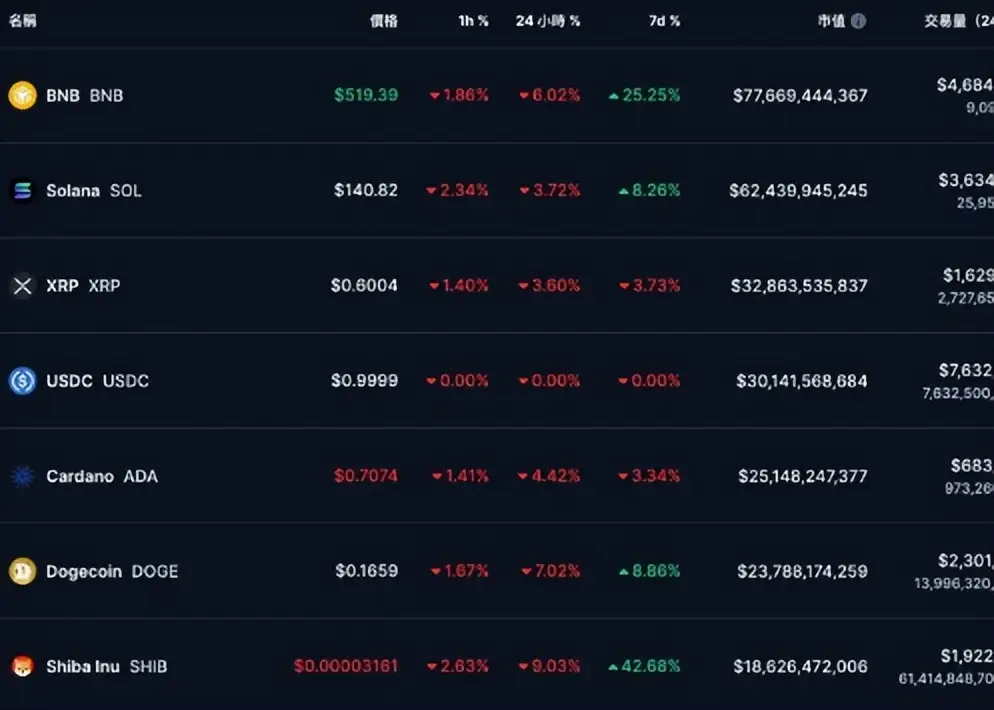Screen dimensions: 994x710
Task: Click BNB's price $519.39
Action: coord(366,95)
